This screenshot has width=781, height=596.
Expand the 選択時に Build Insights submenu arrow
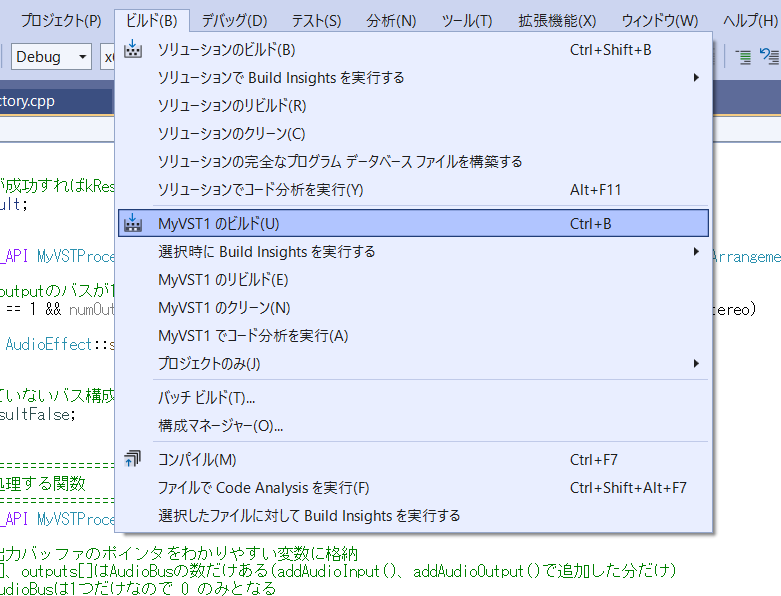[x=696, y=252]
